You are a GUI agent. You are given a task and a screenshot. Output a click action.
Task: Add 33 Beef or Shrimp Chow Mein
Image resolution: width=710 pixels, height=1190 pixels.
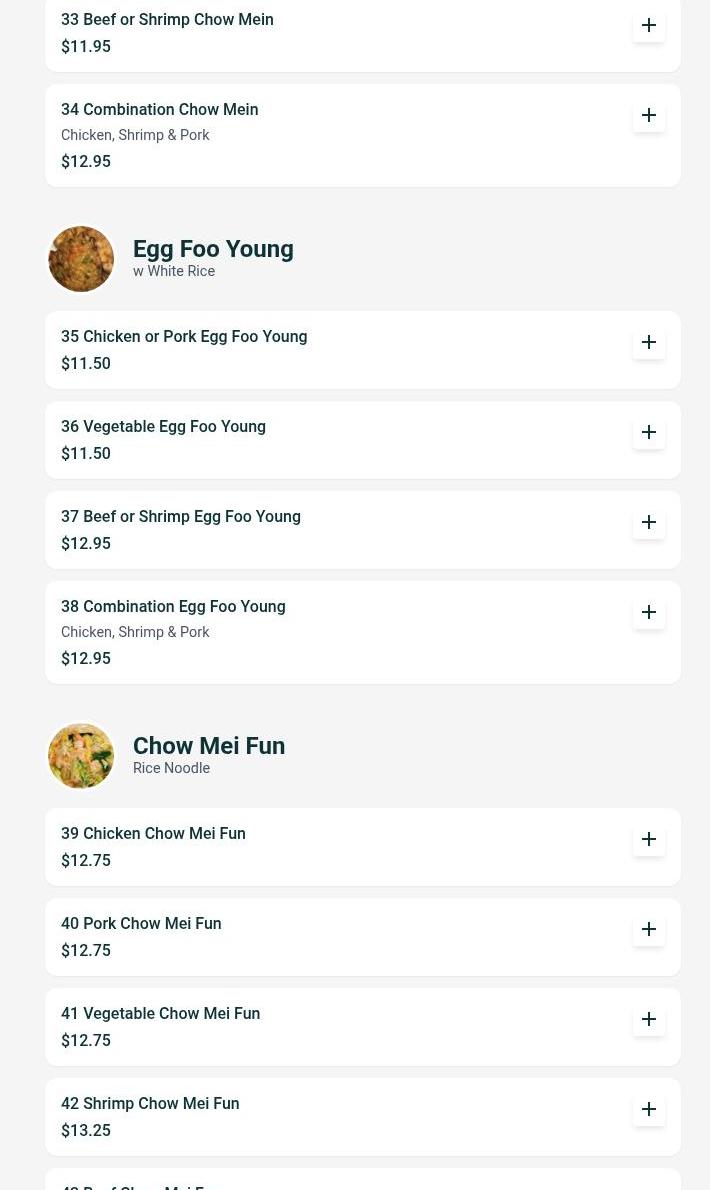tap(649, 25)
